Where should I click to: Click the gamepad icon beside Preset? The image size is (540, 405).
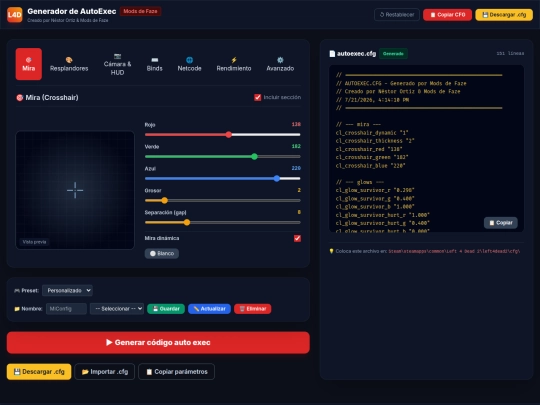pos(17,291)
